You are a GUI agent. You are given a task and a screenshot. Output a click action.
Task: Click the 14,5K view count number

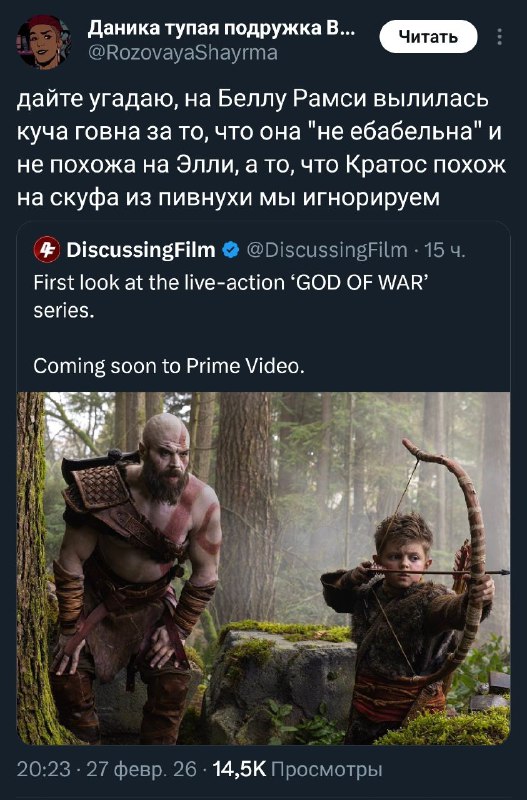click(x=239, y=769)
